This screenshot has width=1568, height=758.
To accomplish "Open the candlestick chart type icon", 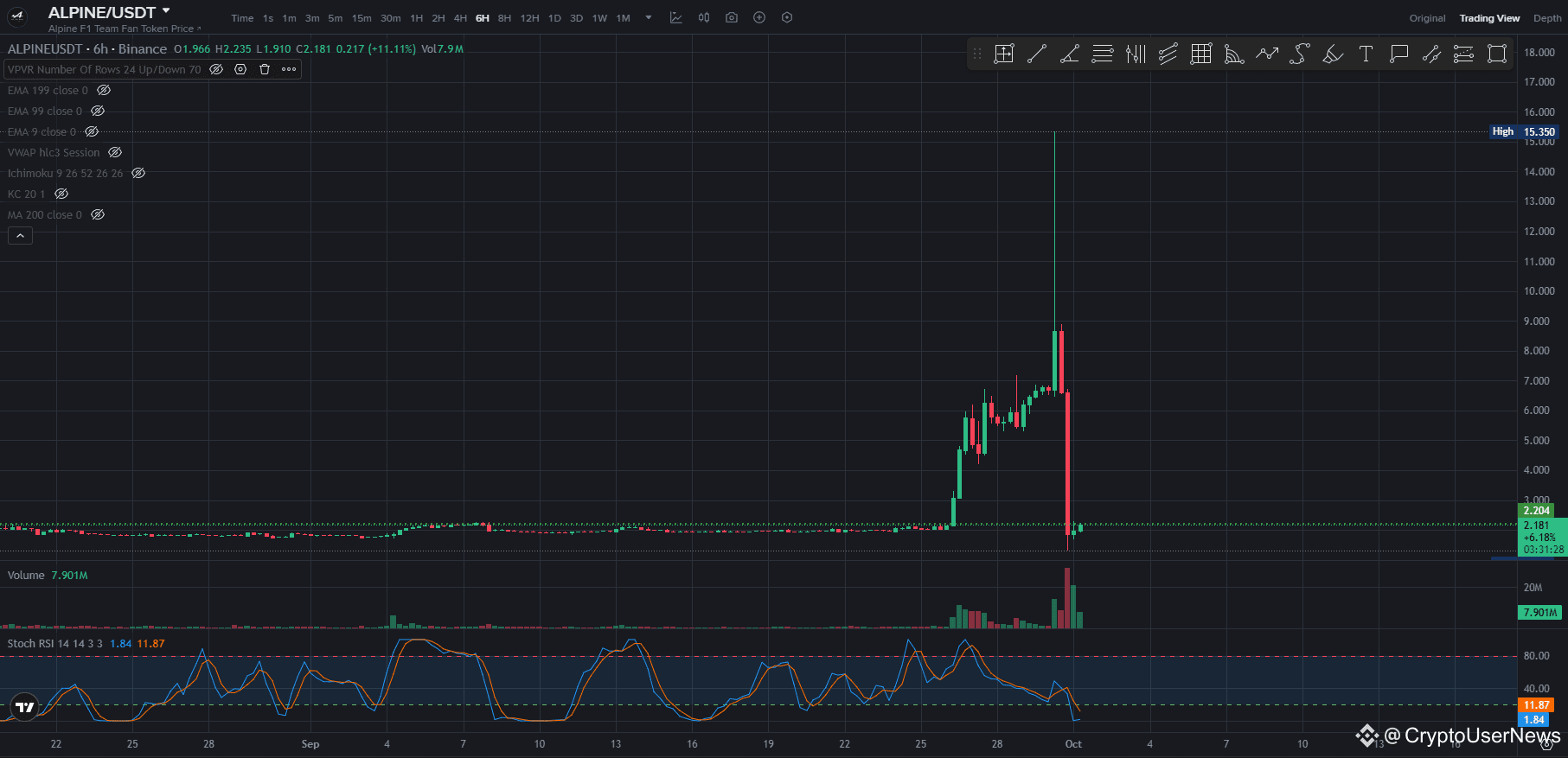I will click(x=704, y=17).
